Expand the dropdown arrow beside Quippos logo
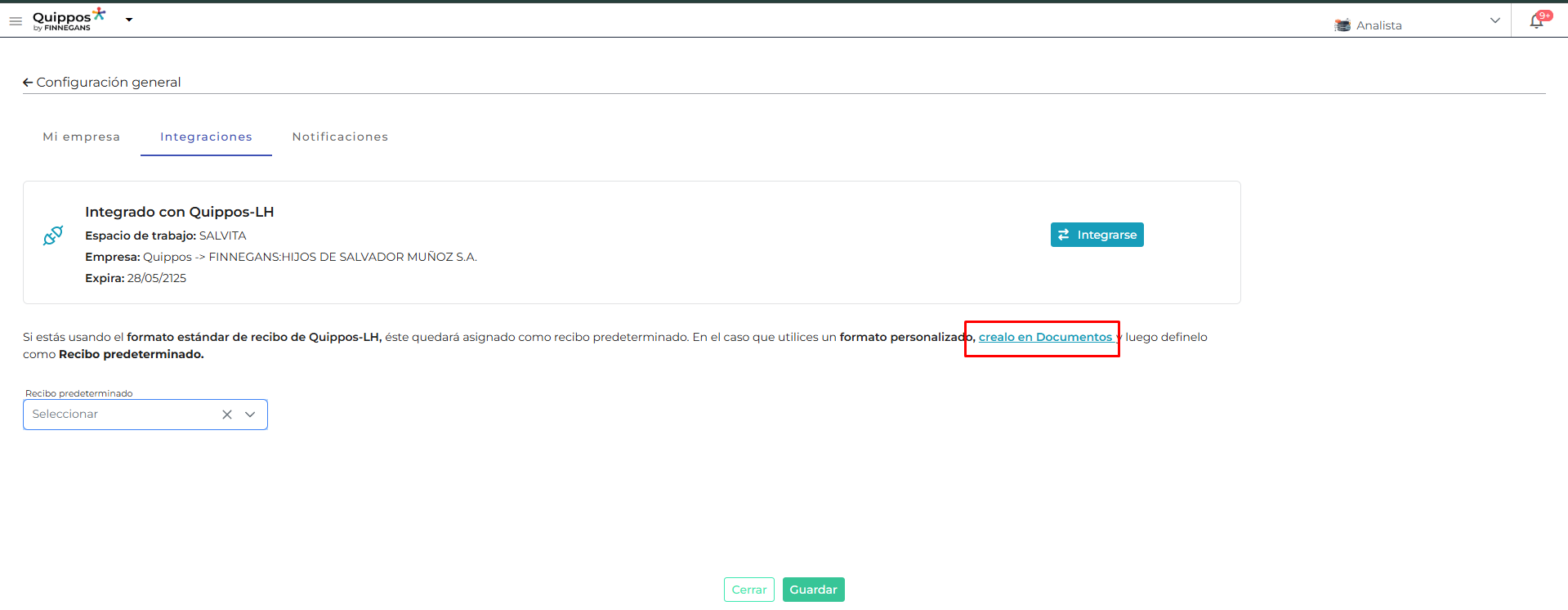The image size is (1568, 610). pos(129,20)
